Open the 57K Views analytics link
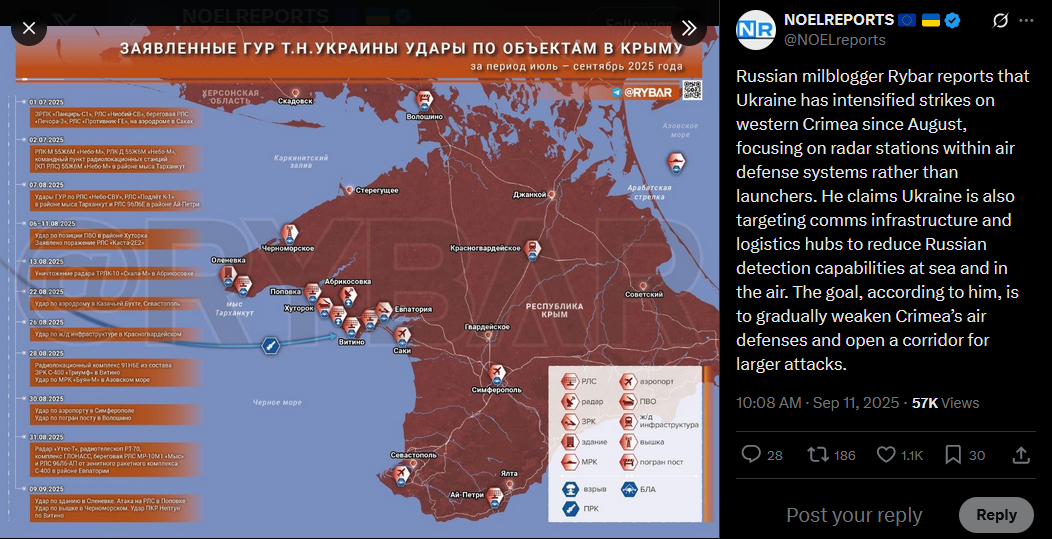The width and height of the screenshot is (1052, 539). coord(945,403)
